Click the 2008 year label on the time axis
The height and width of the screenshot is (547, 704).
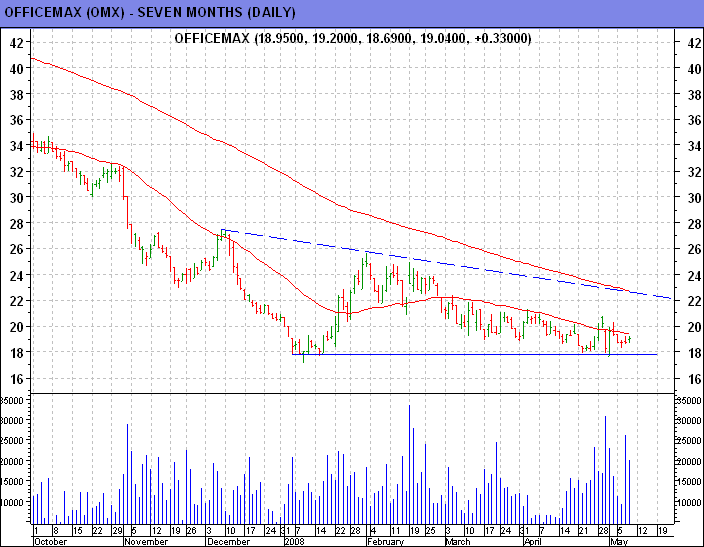tap(297, 540)
